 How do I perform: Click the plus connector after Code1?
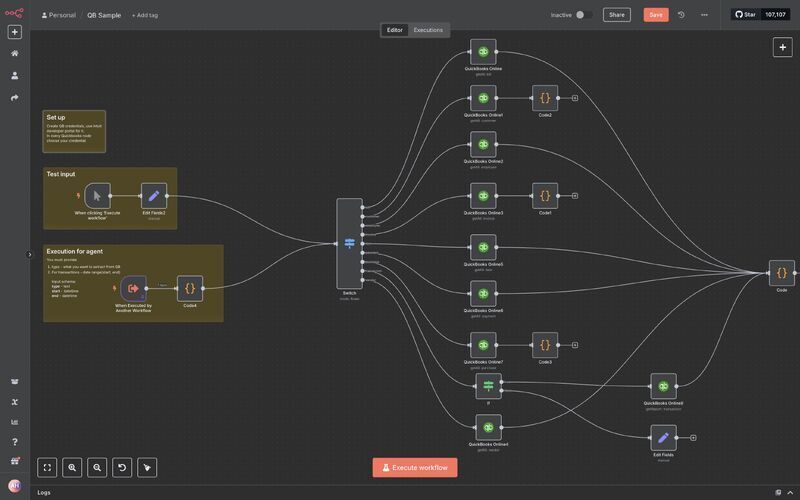[x=575, y=196]
